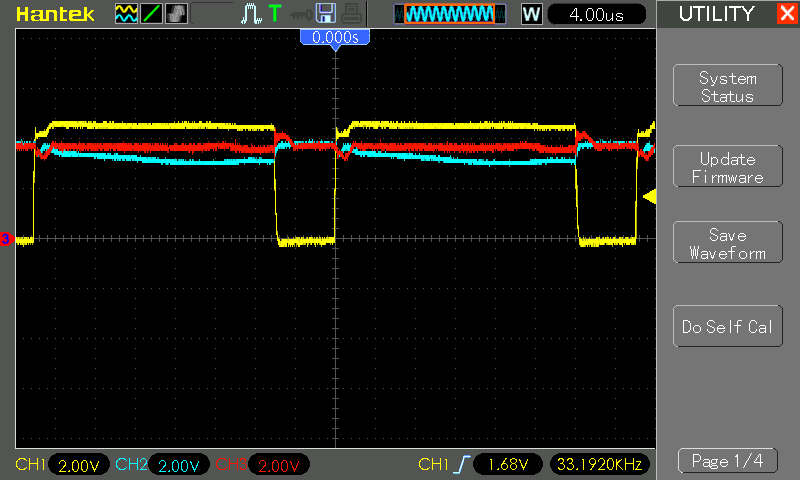The height and width of the screenshot is (480, 800).
Task: Click the W window timebase icon
Action: [x=531, y=14]
